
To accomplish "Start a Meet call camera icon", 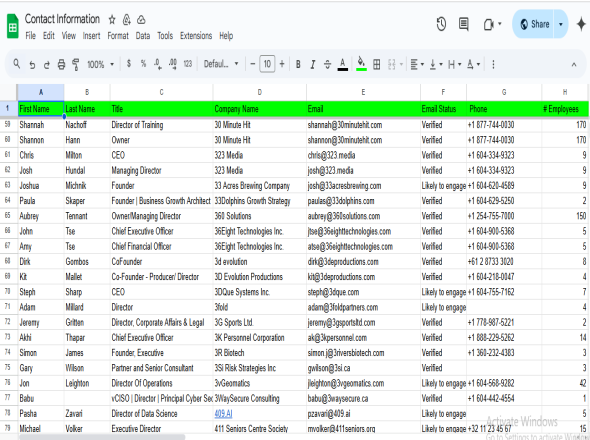I will tap(488, 25).
